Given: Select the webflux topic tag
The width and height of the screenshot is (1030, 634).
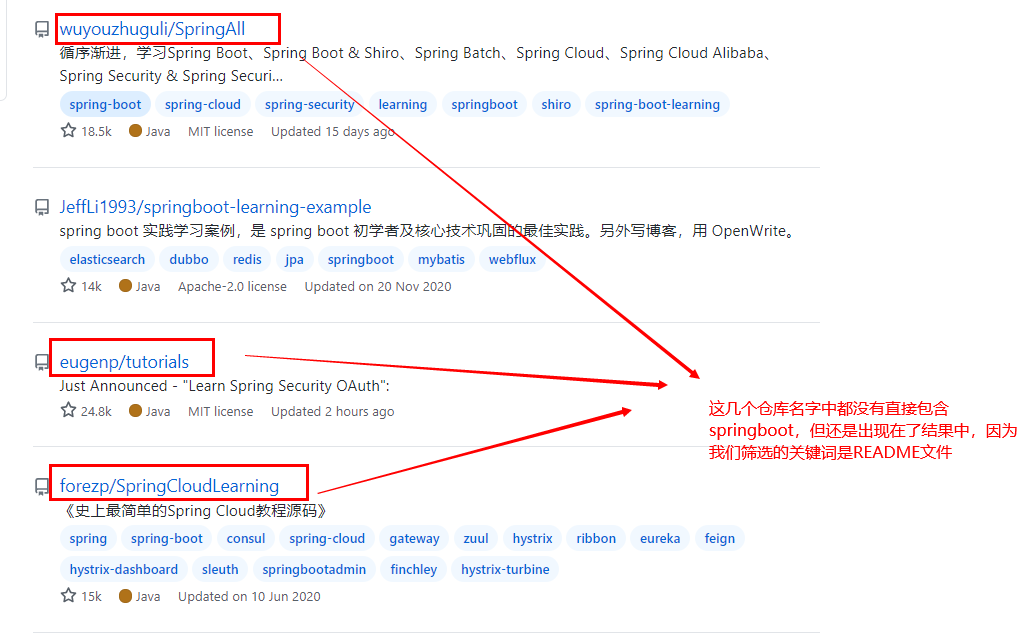Looking at the screenshot, I should coord(512,260).
